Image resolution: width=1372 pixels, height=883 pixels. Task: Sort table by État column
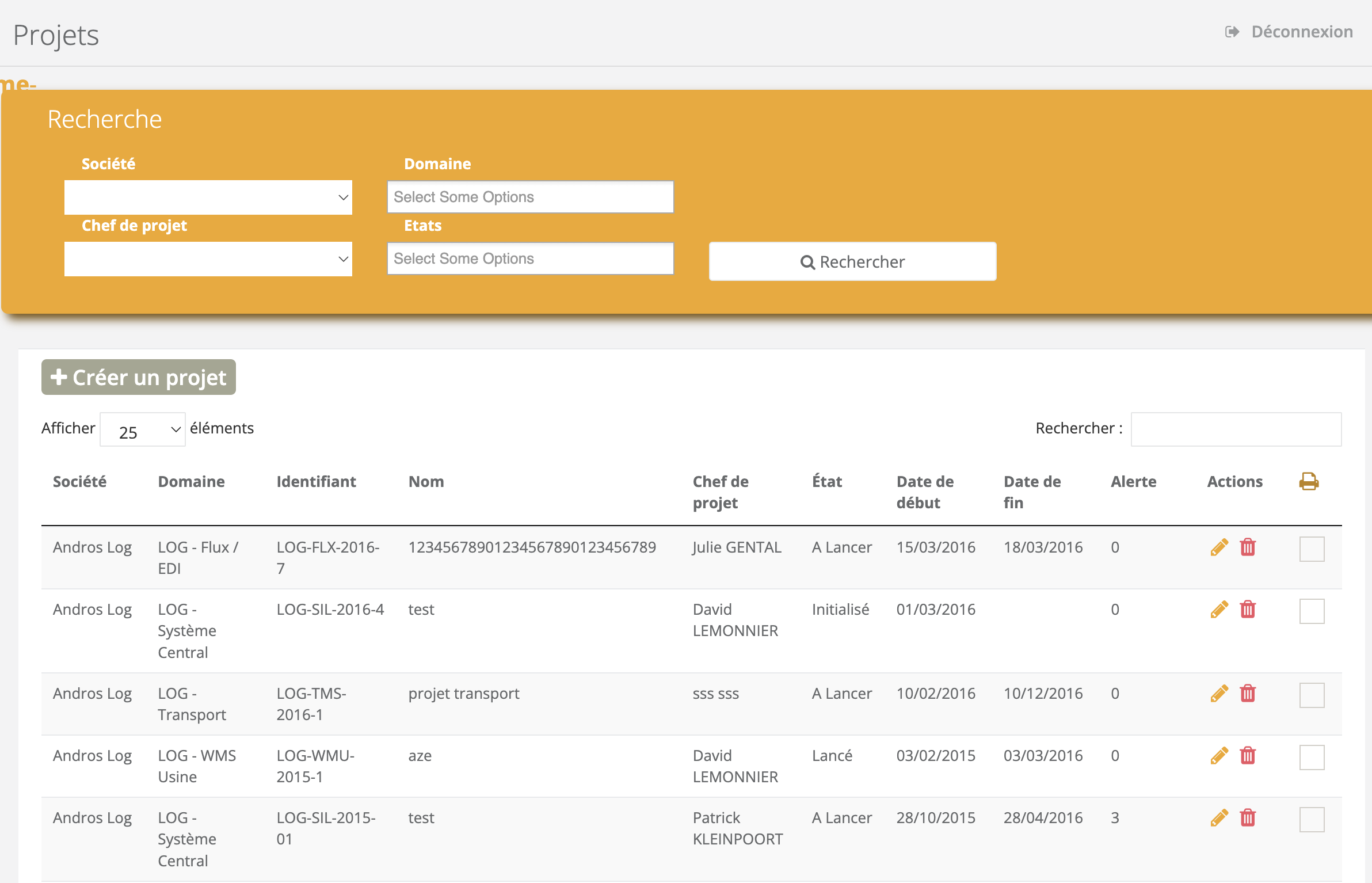pyautogui.click(x=826, y=482)
